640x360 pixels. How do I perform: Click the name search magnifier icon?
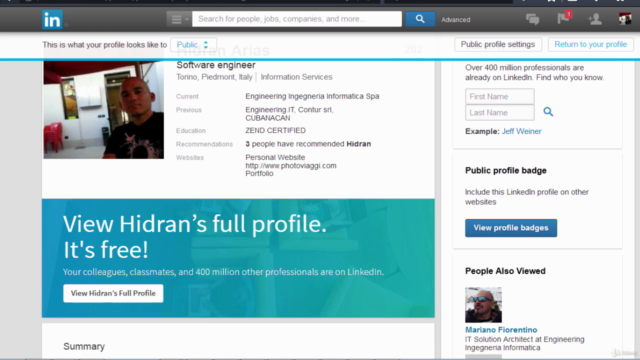click(x=548, y=111)
